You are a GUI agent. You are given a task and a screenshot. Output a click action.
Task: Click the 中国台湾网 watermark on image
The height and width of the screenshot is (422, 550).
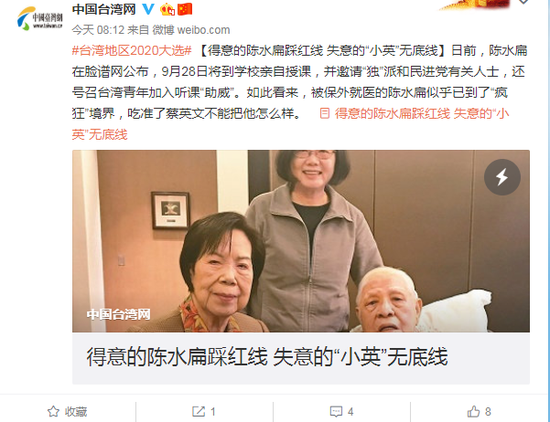click(x=119, y=314)
